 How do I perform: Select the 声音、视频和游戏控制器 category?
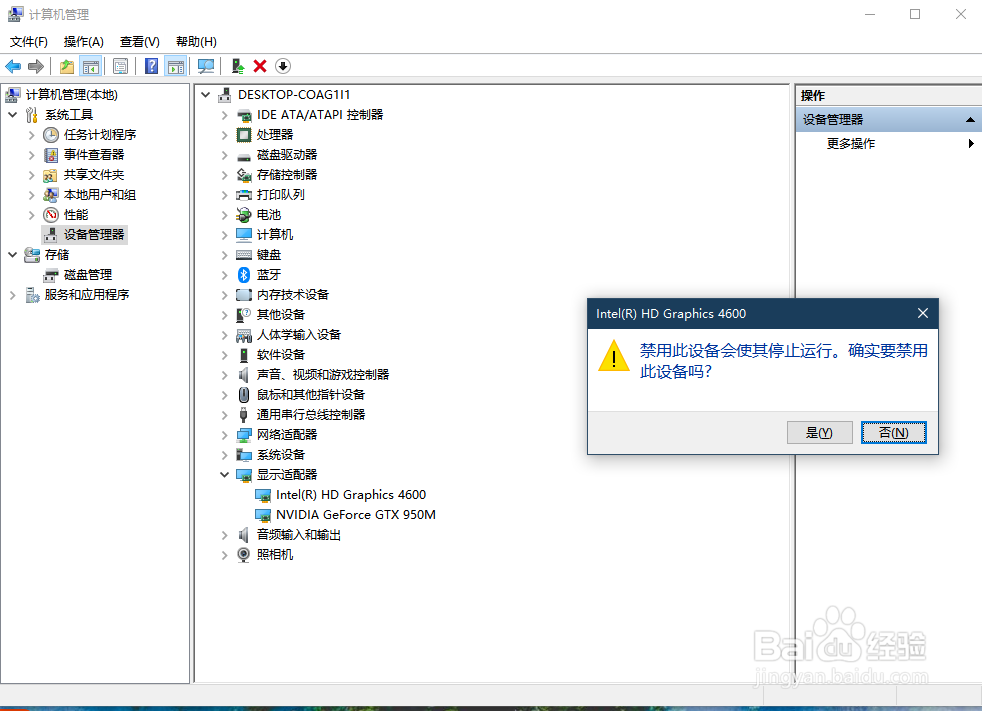coord(323,375)
